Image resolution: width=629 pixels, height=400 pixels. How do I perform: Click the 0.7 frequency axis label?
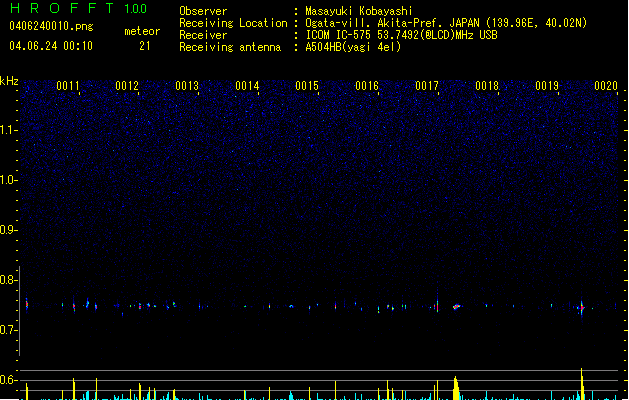[8, 330]
